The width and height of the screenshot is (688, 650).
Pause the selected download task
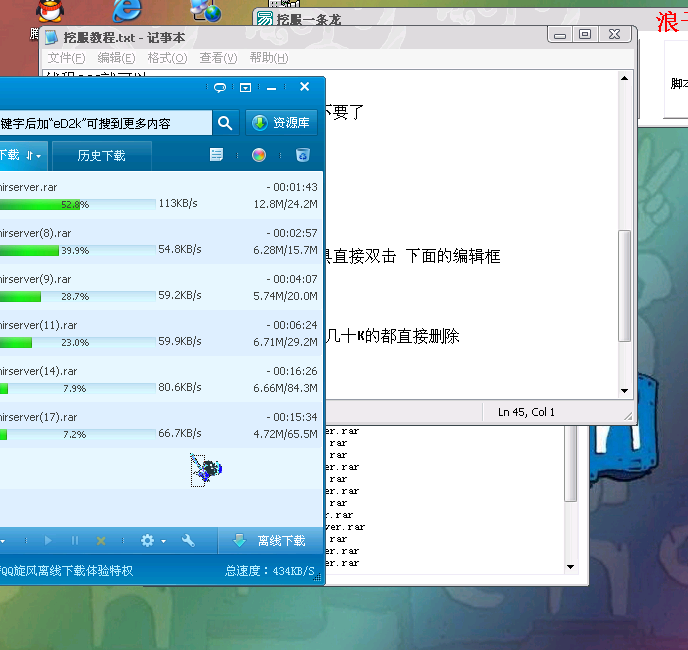[75, 541]
